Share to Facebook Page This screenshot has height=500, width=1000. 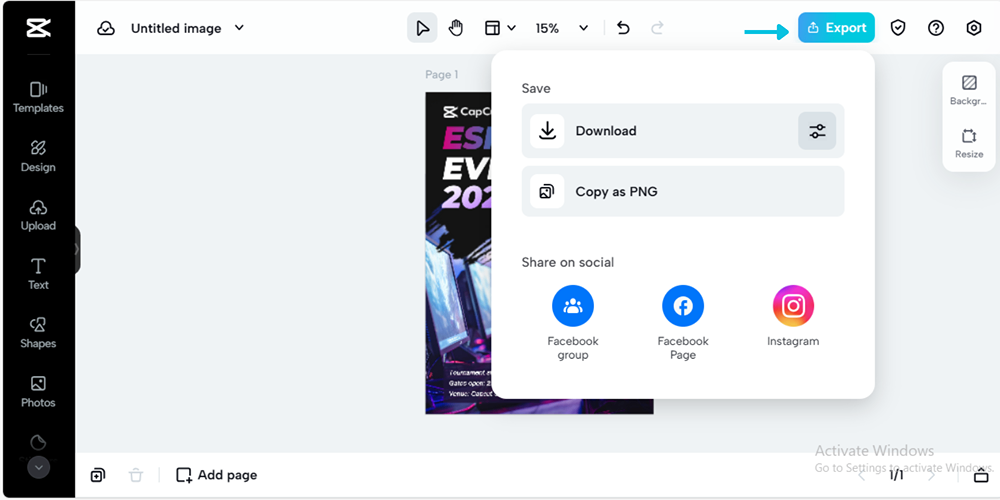tap(683, 323)
